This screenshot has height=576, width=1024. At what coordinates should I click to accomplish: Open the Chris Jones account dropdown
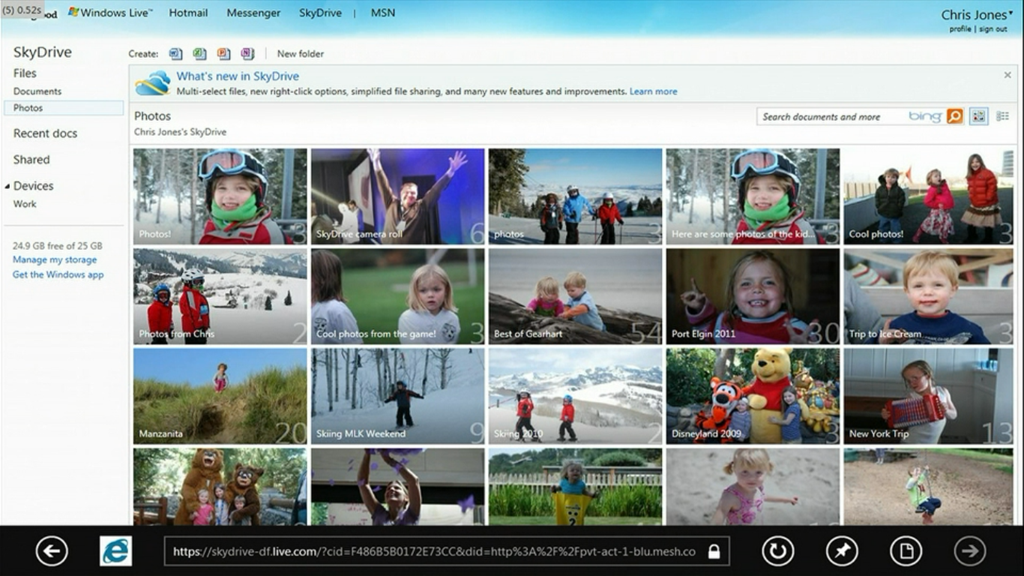pyautogui.click(x=976, y=14)
